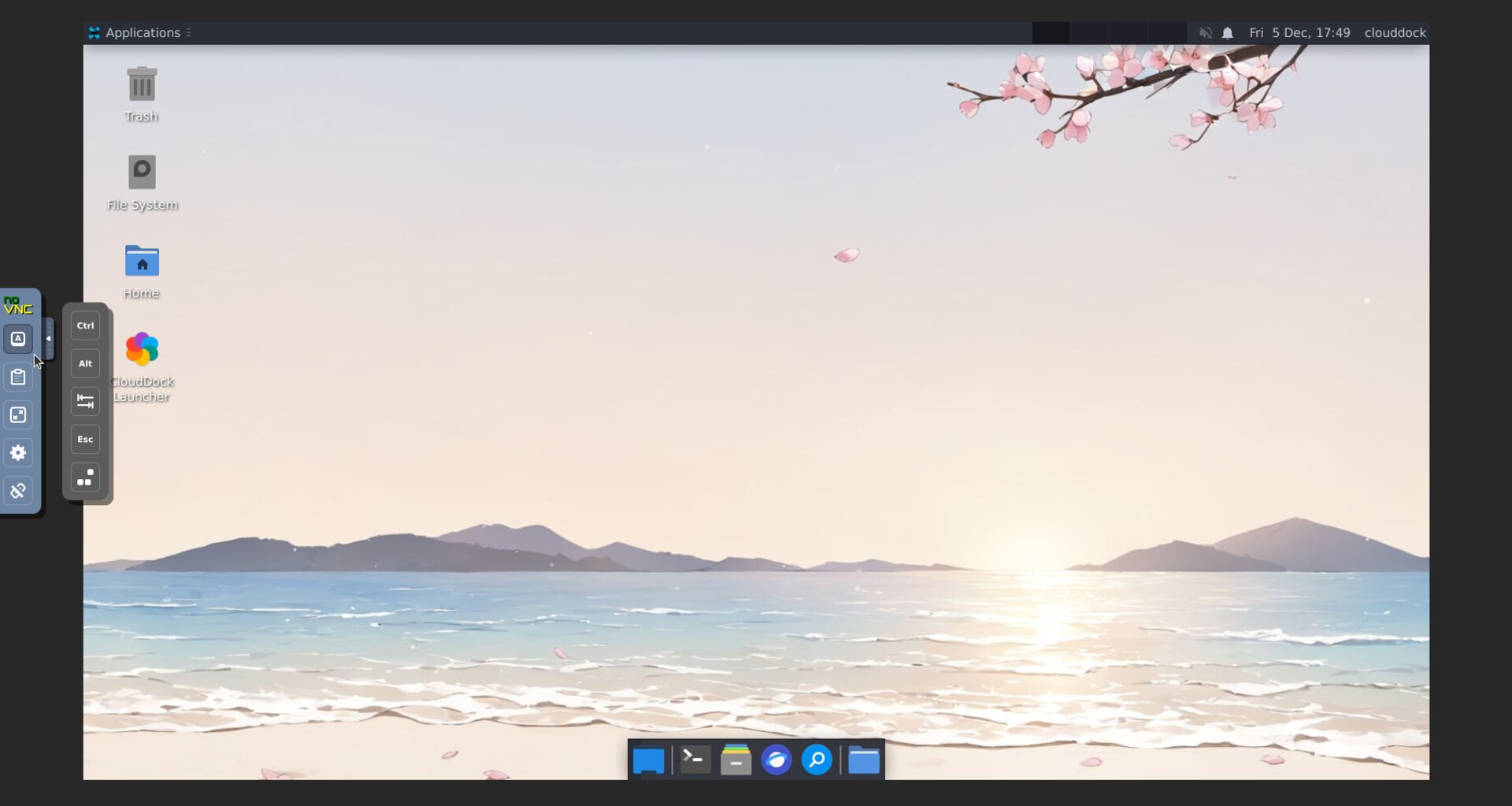The height and width of the screenshot is (806, 1512).
Task: Toggle the Alt modifier key
Action: pos(85,363)
